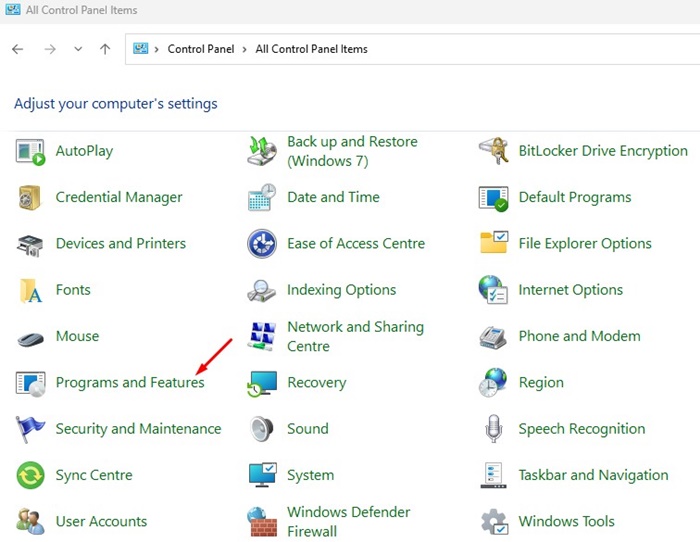
Task: Open the Credential Manager icon
Action: 30,198
